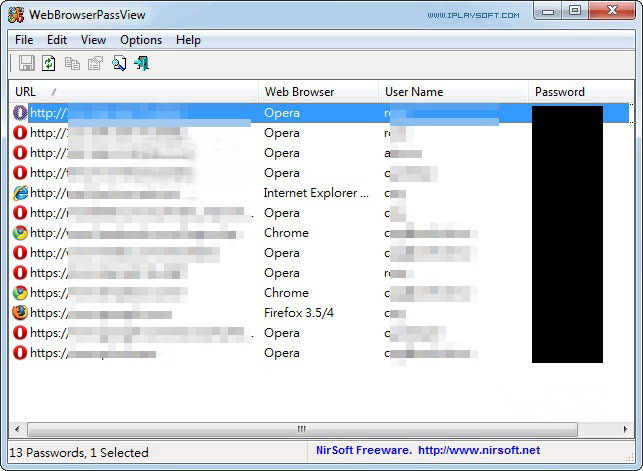Select the Firefox 3.5/4 browser cell
The width and height of the screenshot is (643, 471).
(x=299, y=313)
